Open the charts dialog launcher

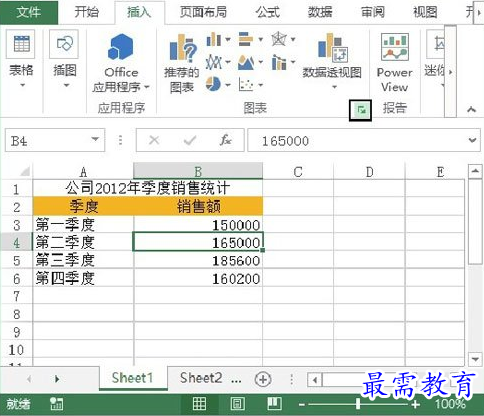[x=361, y=110]
